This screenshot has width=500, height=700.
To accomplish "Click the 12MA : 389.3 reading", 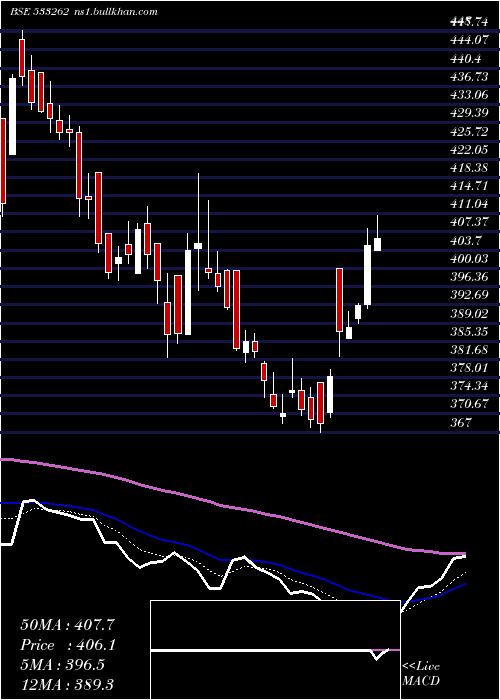I will pos(69,684).
